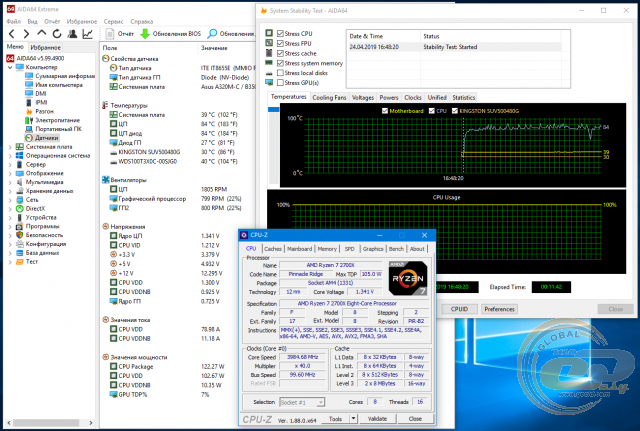
Task: Go up one level in AIDA64
Action: [41, 33]
